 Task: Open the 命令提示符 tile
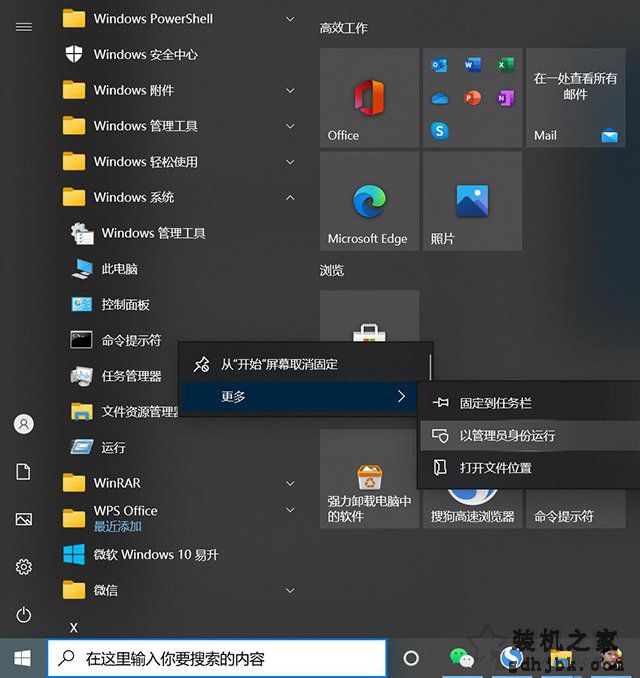coord(576,508)
